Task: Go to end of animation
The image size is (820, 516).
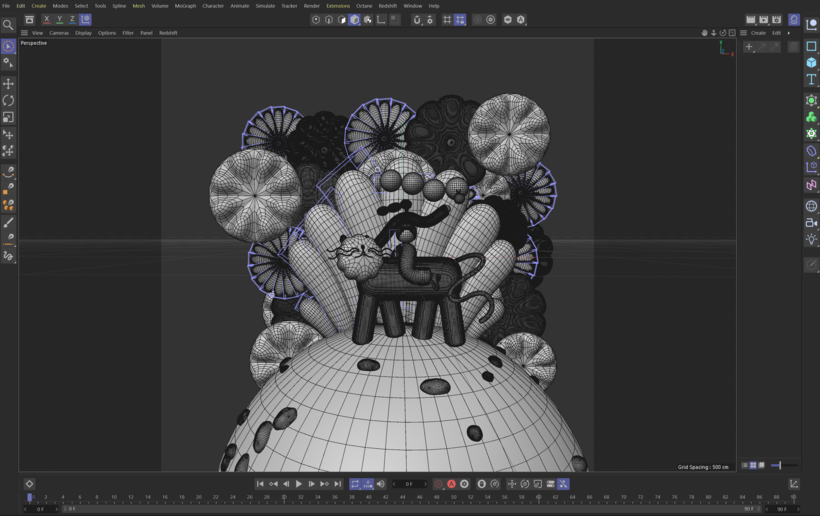Action: (337, 484)
